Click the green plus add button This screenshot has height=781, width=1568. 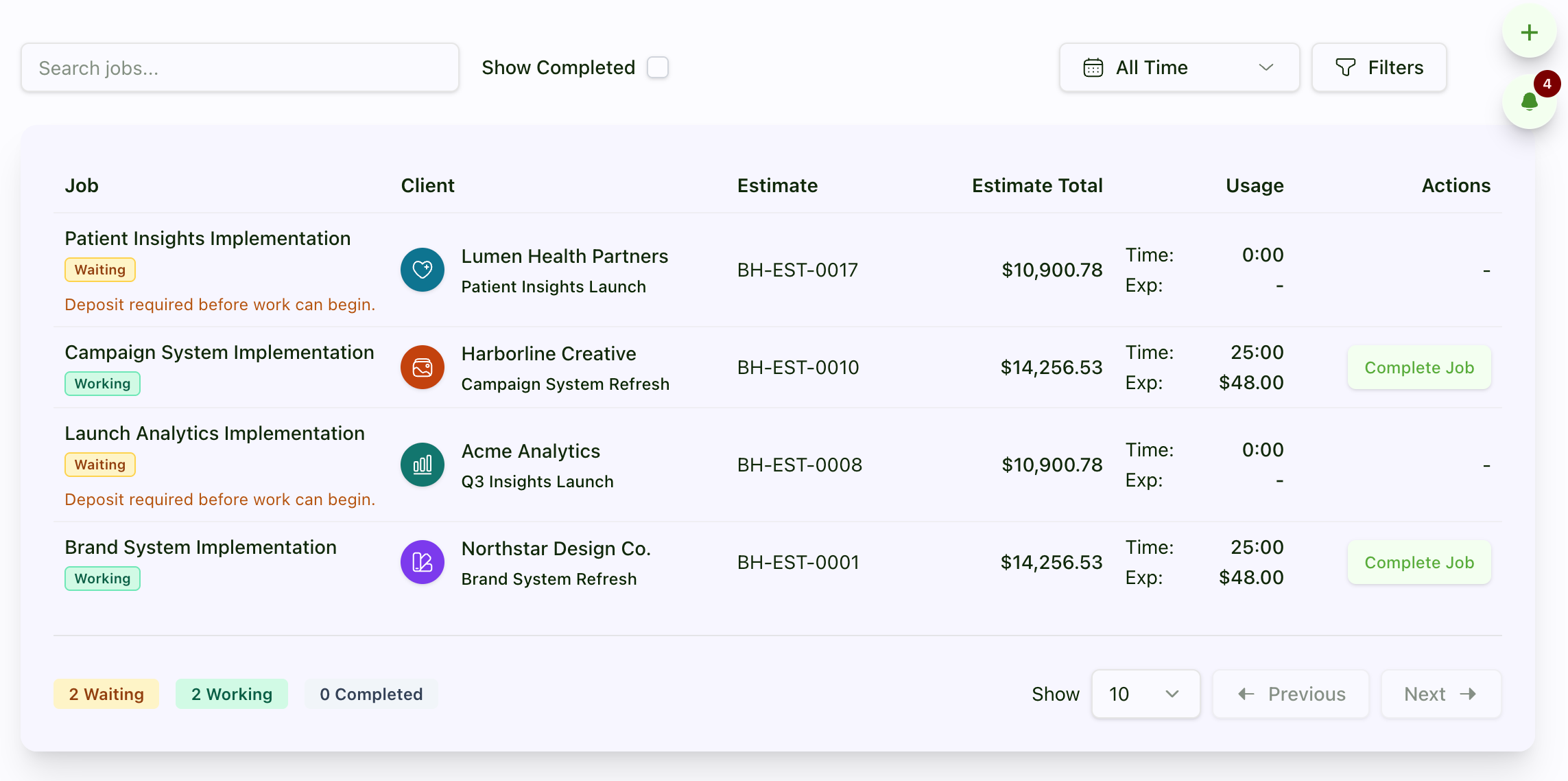click(x=1529, y=32)
